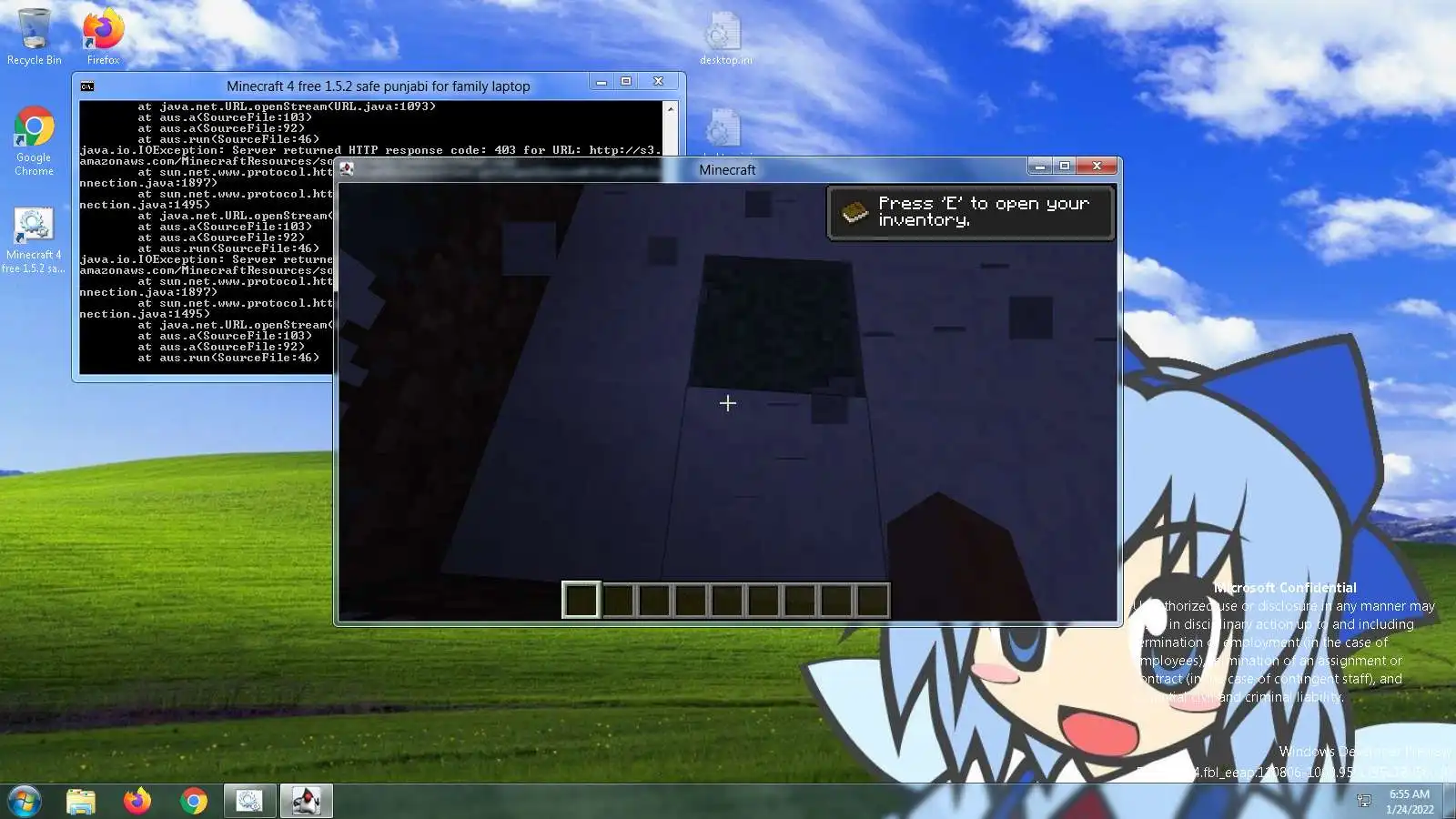Screen dimensions: 1456x819
Task: Select the fifth hotbar slot
Action: point(727,600)
